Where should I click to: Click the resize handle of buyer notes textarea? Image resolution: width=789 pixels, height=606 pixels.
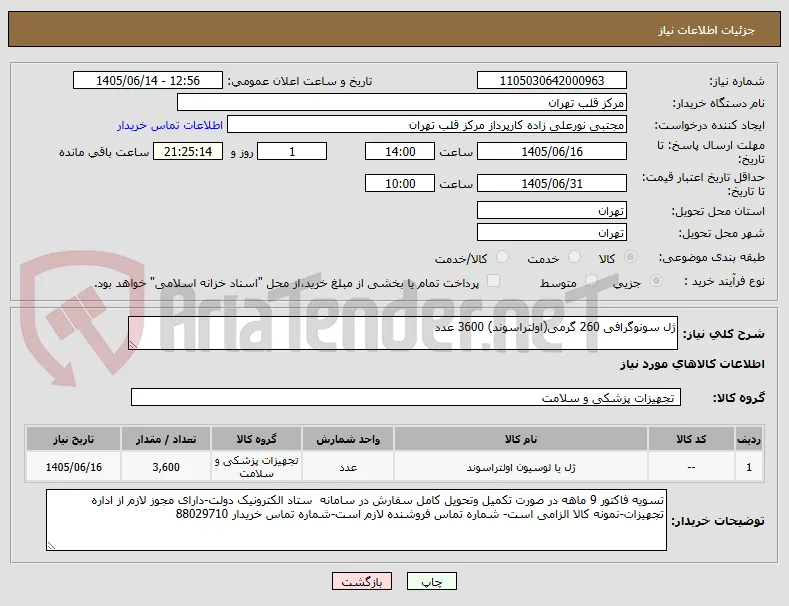(x=51, y=546)
